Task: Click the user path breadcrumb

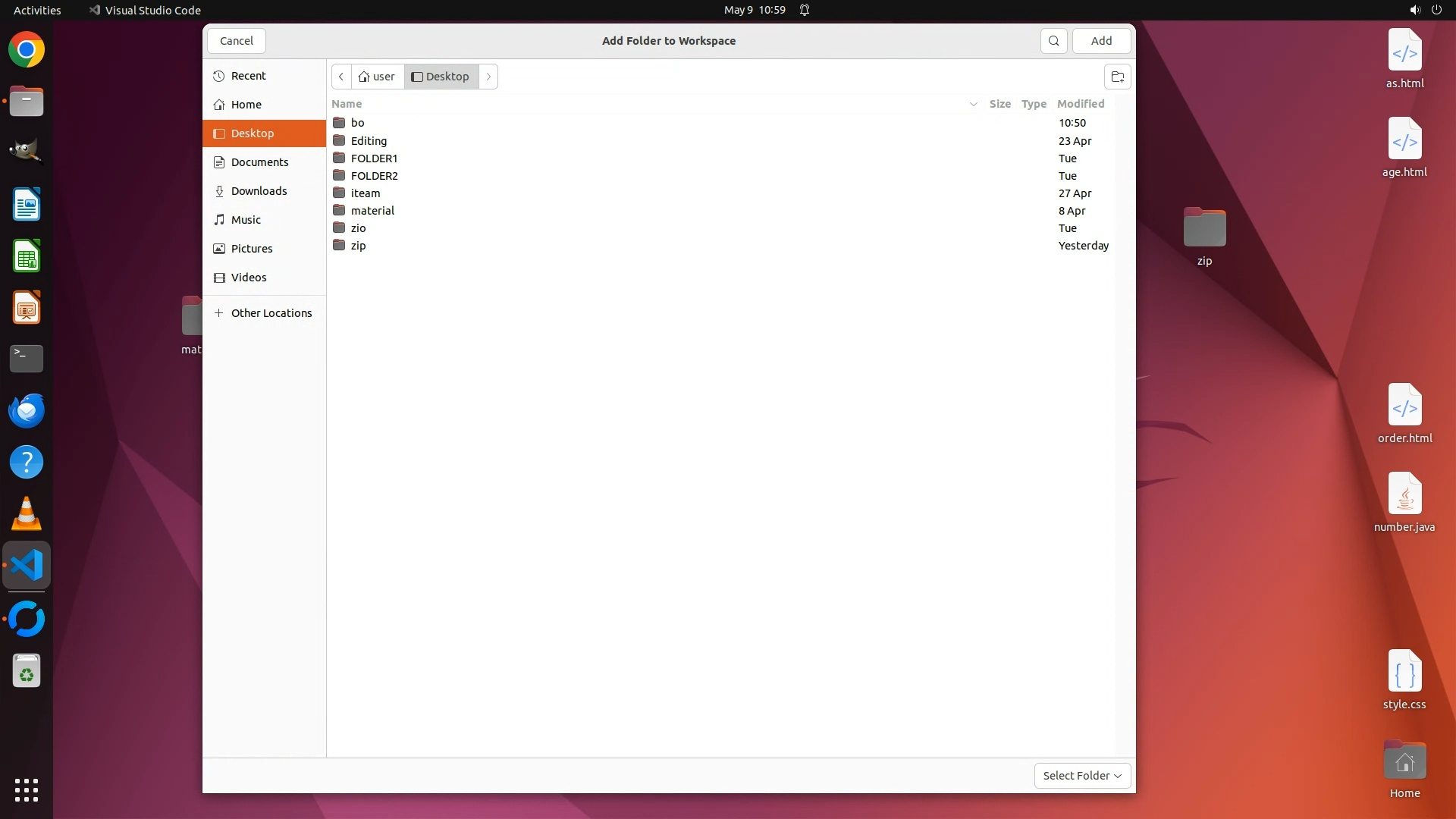Action: click(378, 77)
